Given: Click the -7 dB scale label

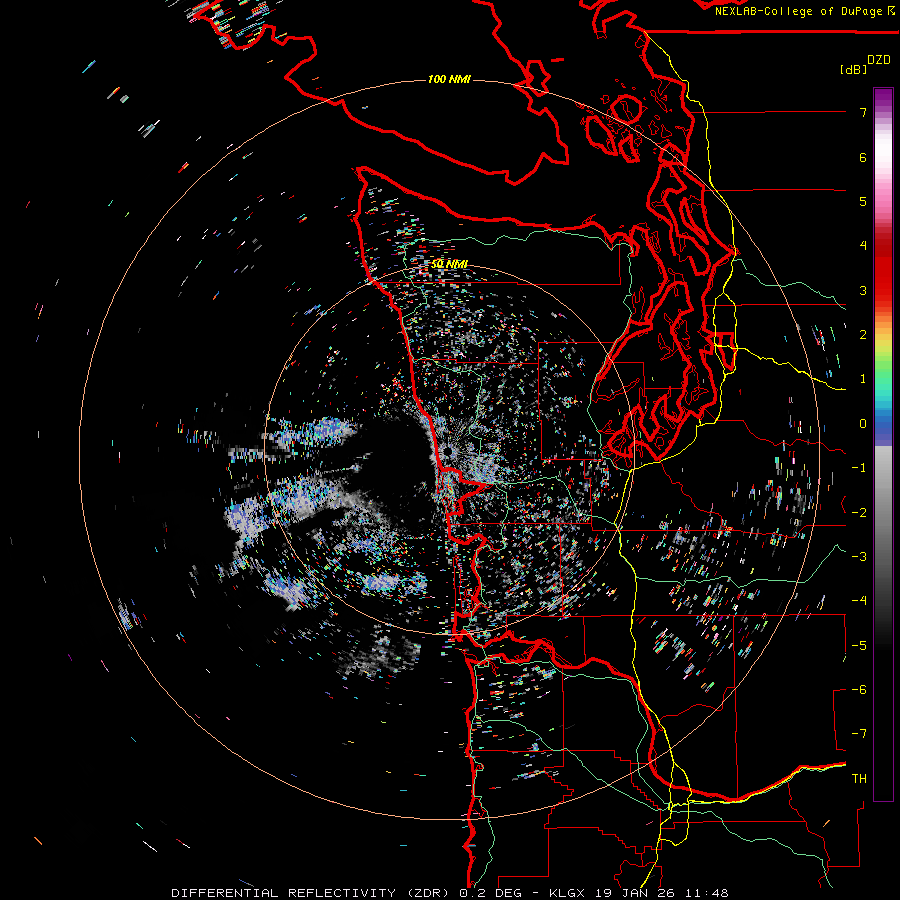Looking at the screenshot, I should 859,734.
